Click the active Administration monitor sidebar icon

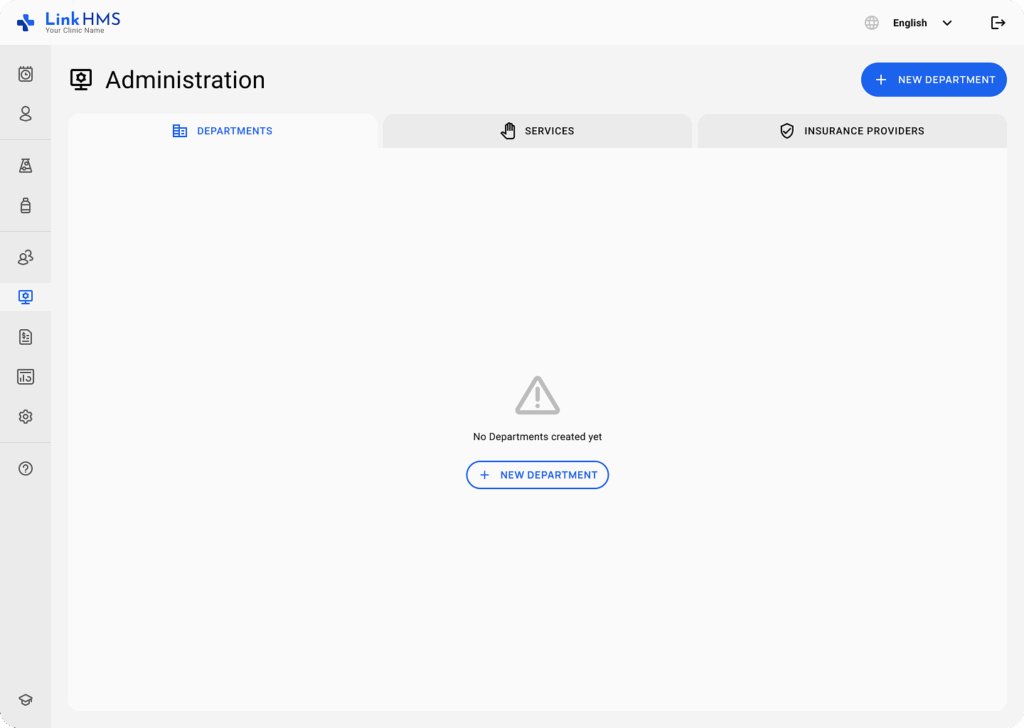click(26, 297)
